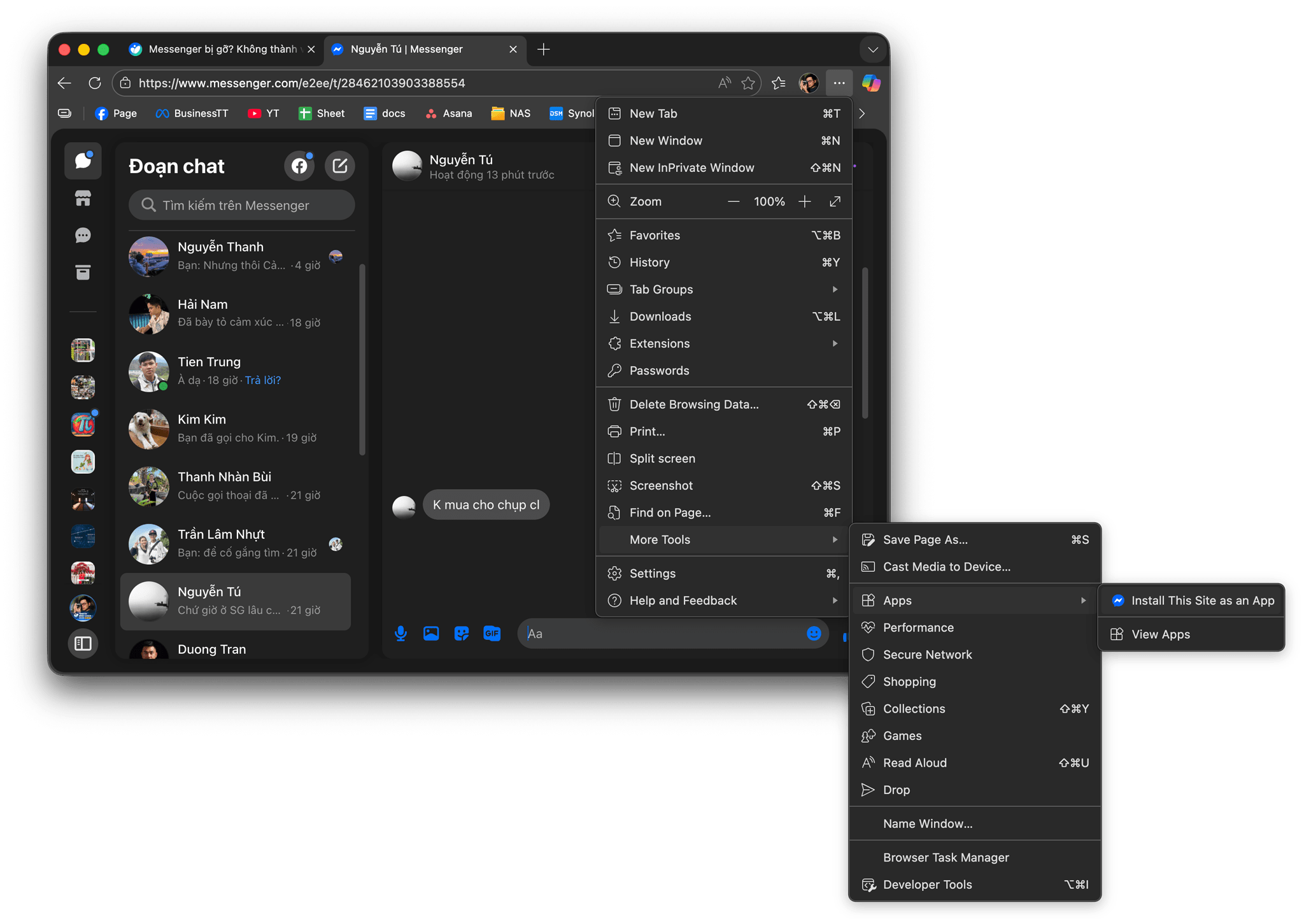
Task: Start a new chat with the compose icon
Action: pyautogui.click(x=339, y=166)
